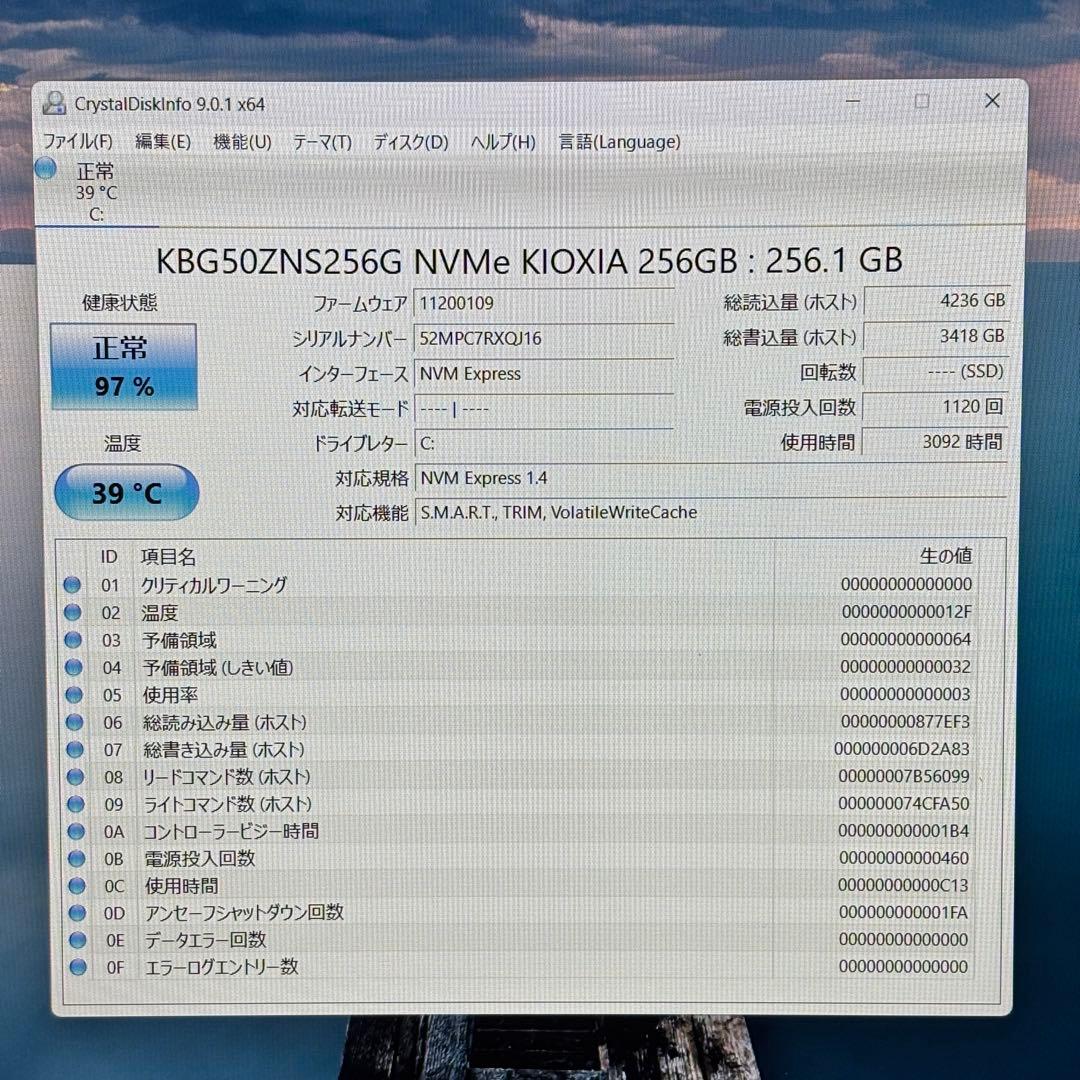The height and width of the screenshot is (1080, 1080).
Task: Select the シリアルナンバー field showing 52MPC7RXQJ16
Action: [545, 338]
